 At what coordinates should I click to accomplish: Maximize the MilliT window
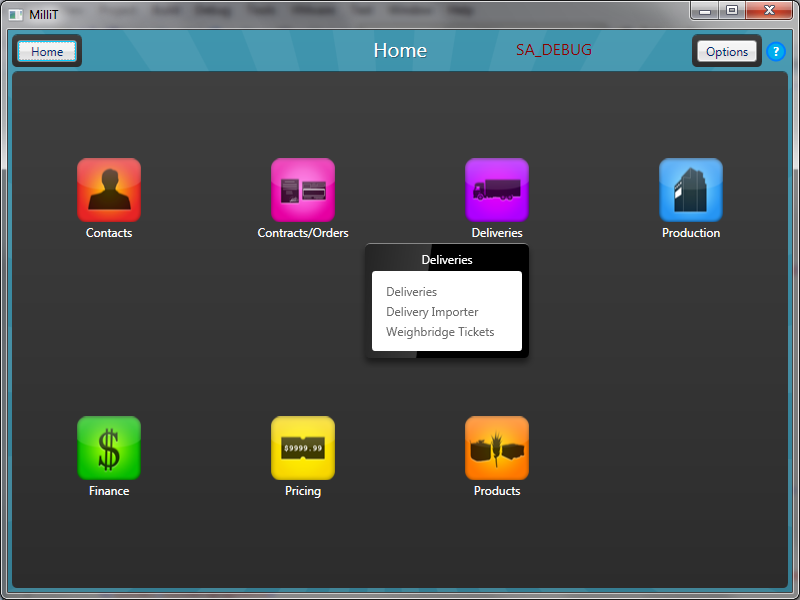(x=732, y=10)
